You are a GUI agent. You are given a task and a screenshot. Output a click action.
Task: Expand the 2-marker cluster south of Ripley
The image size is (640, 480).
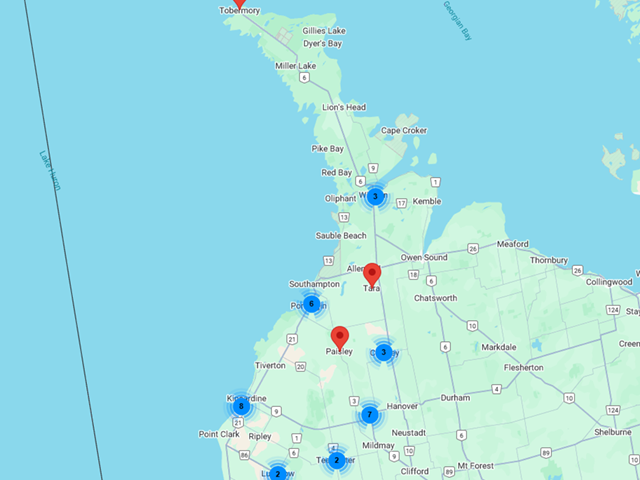[x=277, y=473]
